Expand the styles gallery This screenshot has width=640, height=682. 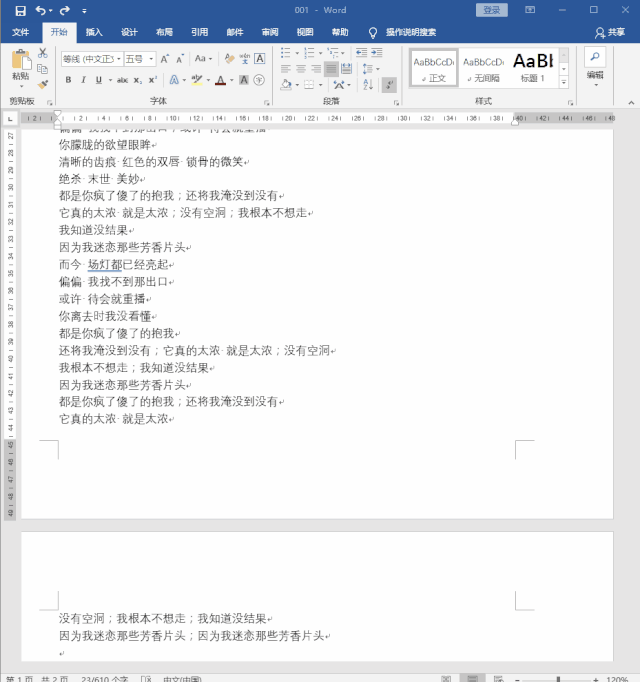point(564,82)
